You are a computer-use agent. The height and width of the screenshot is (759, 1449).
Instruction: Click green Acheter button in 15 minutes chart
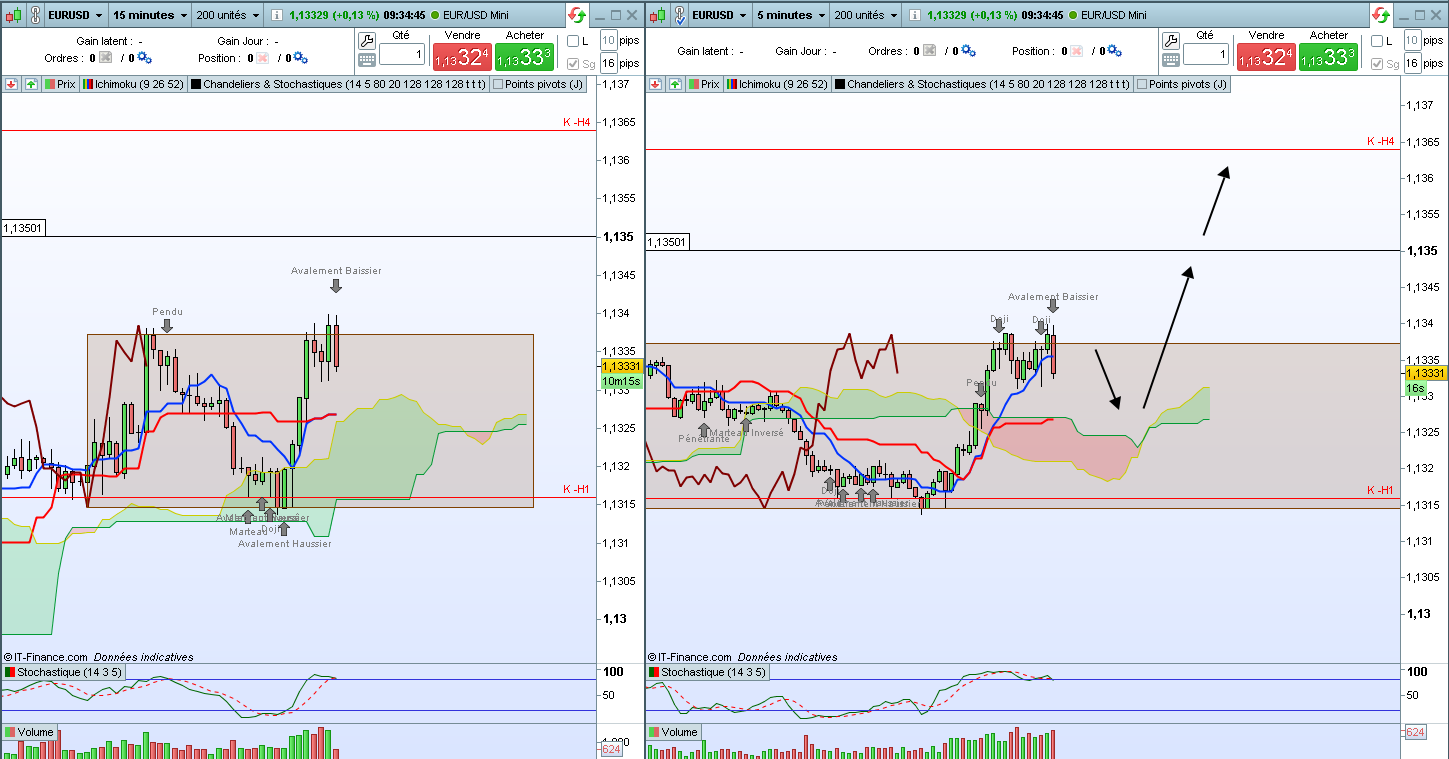[x=525, y=57]
